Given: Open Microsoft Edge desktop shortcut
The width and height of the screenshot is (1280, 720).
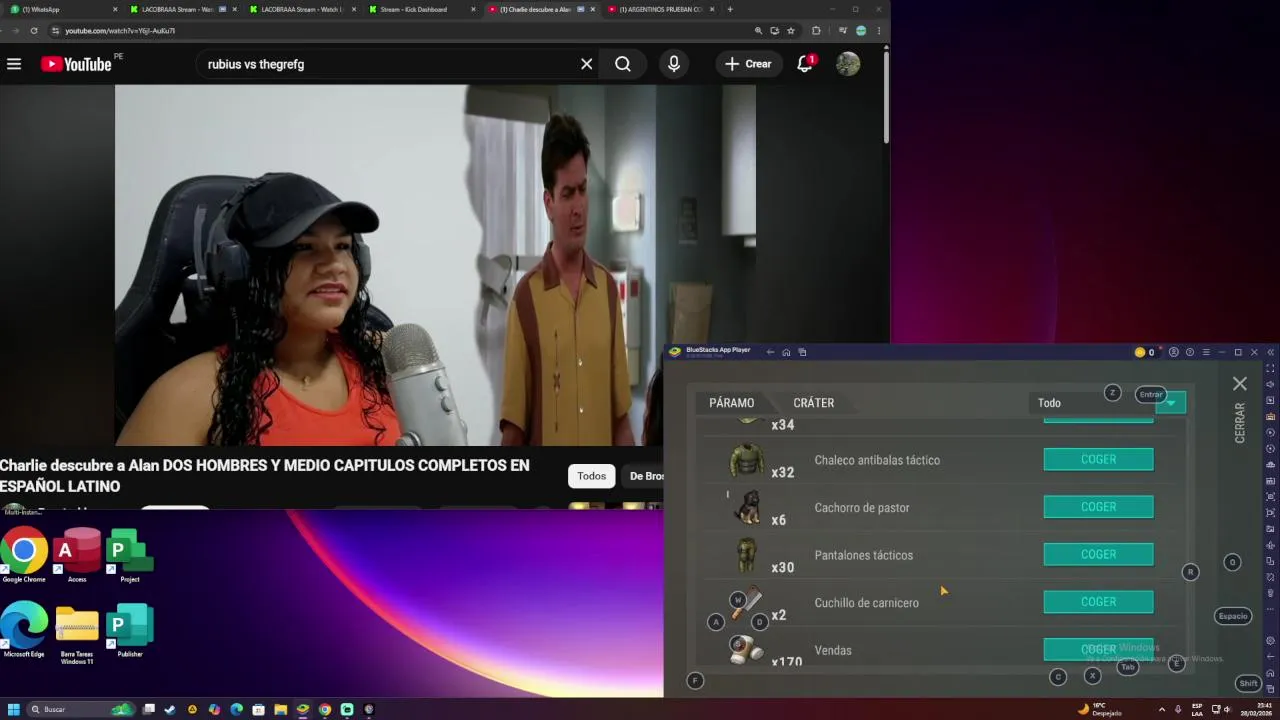Looking at the screenshot, I should click(24, 630).
